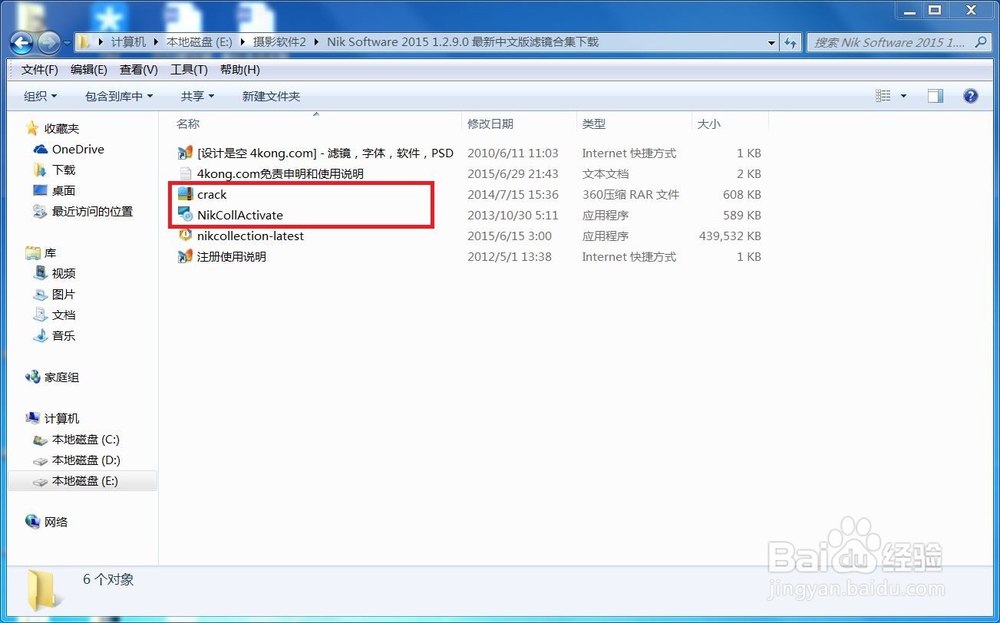Open the 文件(F) menu
The width and height of the screenshot is (1000, 623).
tap(40, 70)
